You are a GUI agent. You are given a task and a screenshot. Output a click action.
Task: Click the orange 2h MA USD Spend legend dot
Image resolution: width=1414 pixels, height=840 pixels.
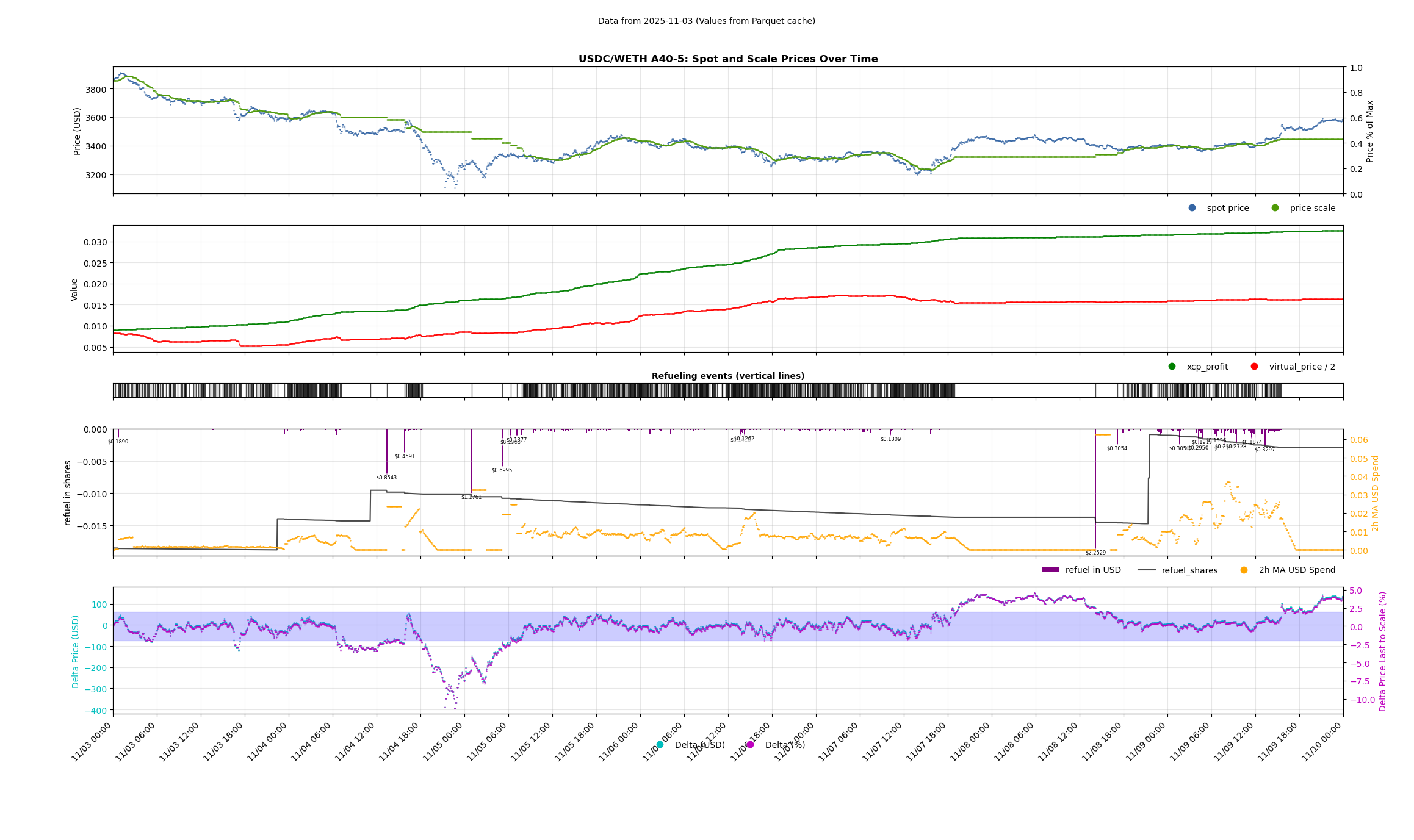(1244, 570)
